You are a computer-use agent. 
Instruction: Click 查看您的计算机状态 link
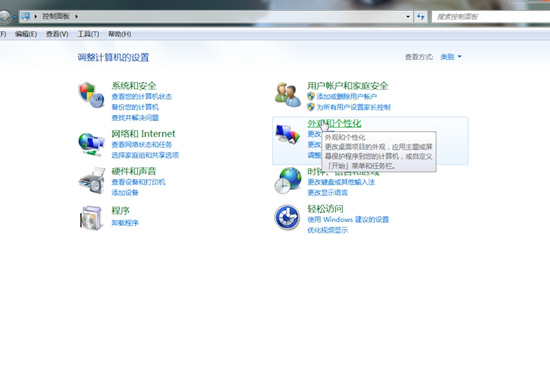142,96
